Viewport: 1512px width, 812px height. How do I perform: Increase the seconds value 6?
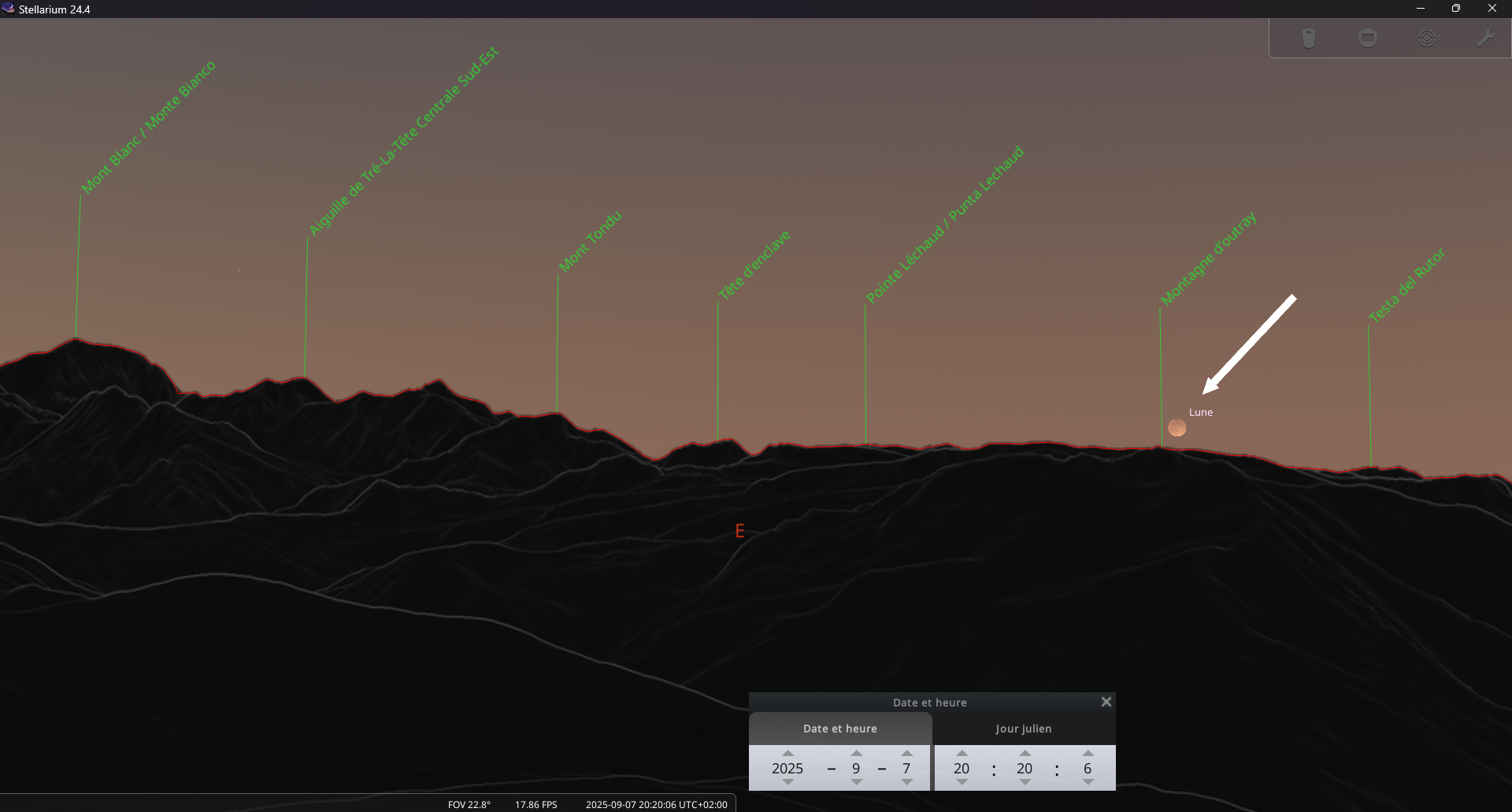coord(1088,753)
